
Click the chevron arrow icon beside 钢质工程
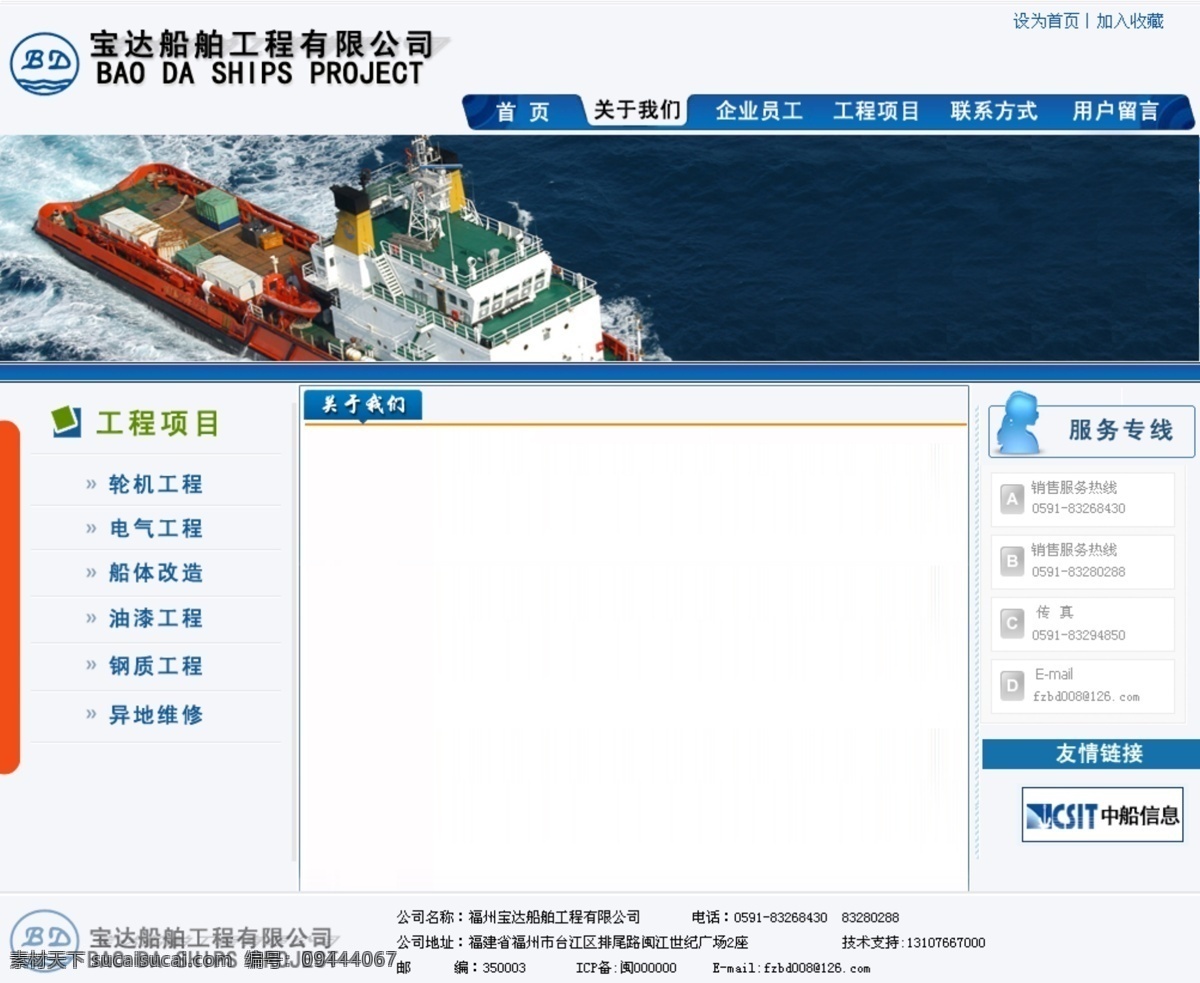pyautogui.click(x=91, y=665)
